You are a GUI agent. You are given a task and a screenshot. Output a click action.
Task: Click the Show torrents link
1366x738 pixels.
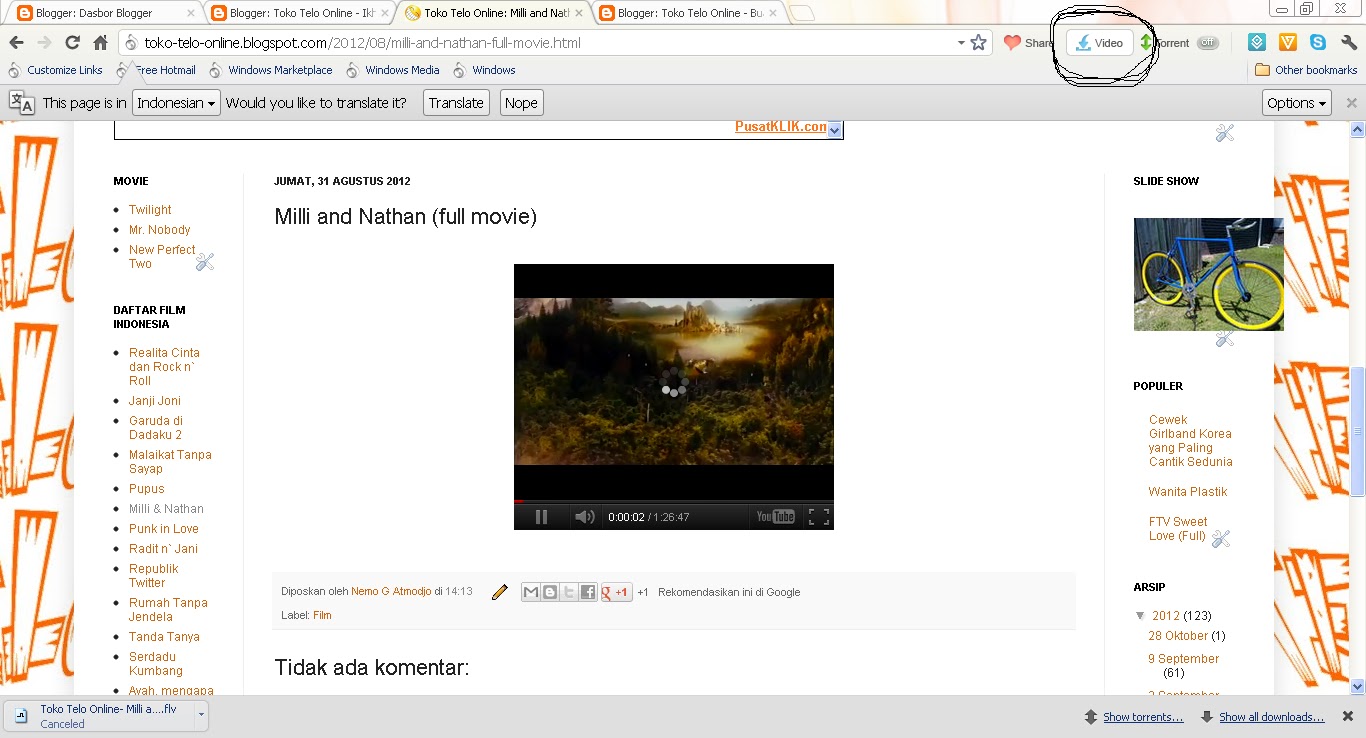[1143, 717]
